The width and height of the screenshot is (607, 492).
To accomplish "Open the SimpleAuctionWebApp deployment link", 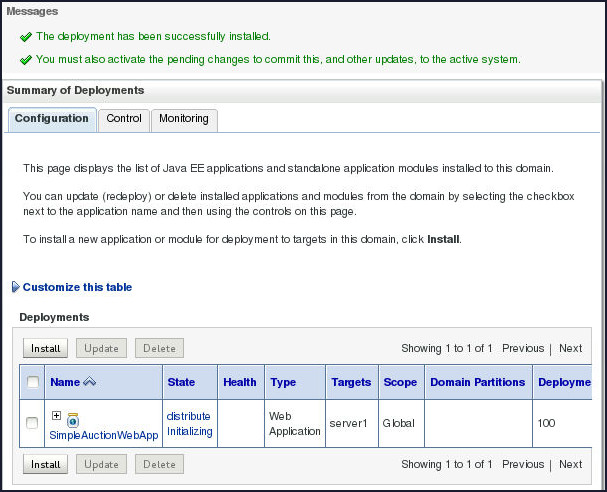I will (x=104, y=435).
